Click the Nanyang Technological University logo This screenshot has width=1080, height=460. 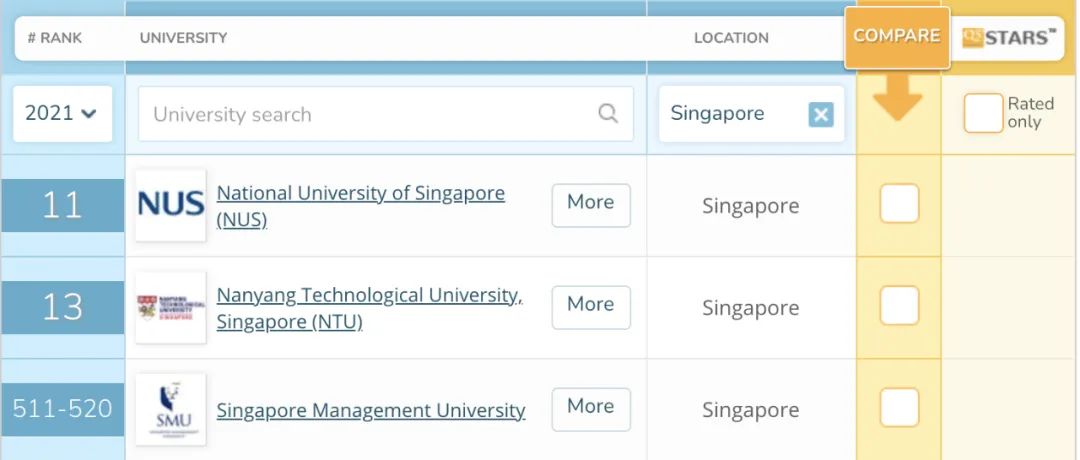[x=171, y=307]
